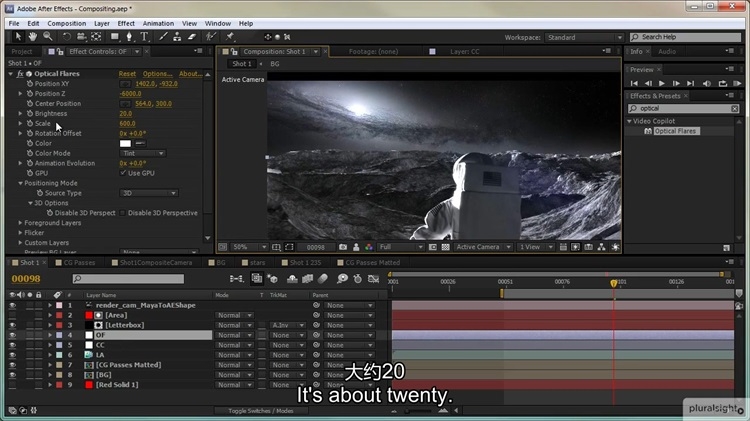Viewport: 750px width, 421px height.
Task: Switch to the Audio panel tab
Action: coord(667,51)
